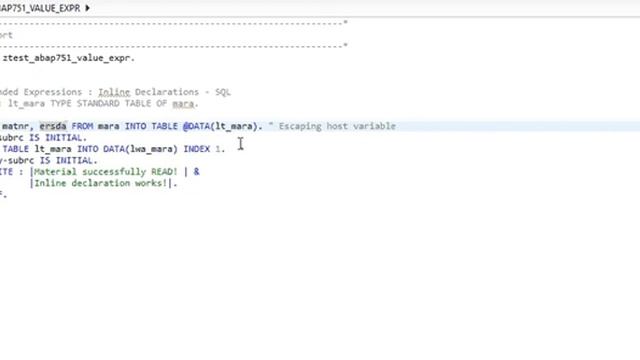Click the 'SQL' word in comment line
This screenshot has height=360, width=640.
(223, 92)
